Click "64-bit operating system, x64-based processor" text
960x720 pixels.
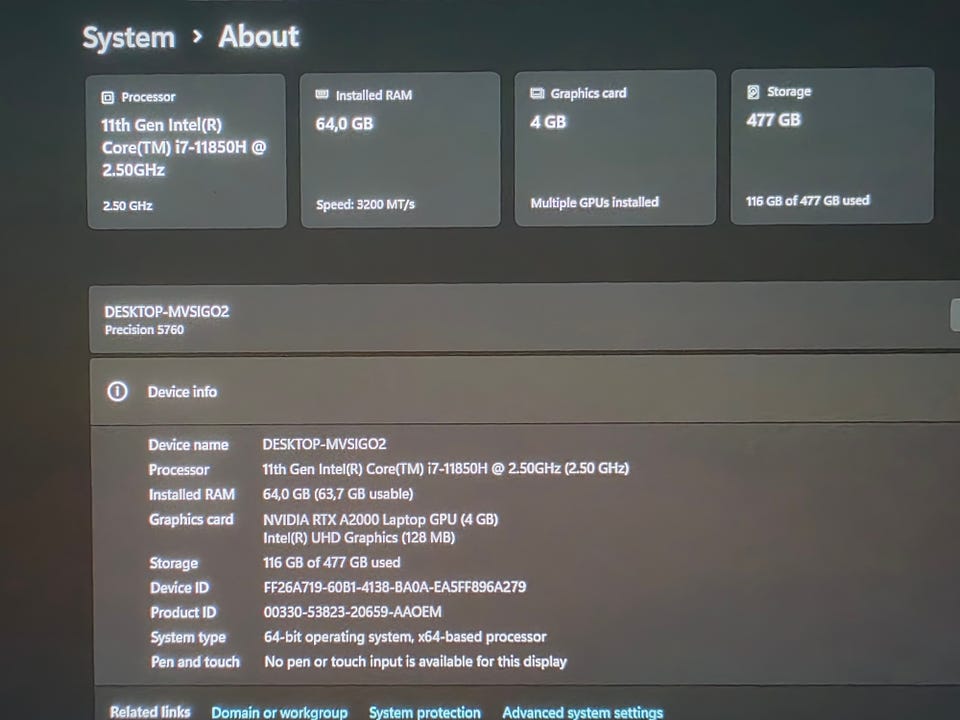pyautogui.click(x=405, y=637)
